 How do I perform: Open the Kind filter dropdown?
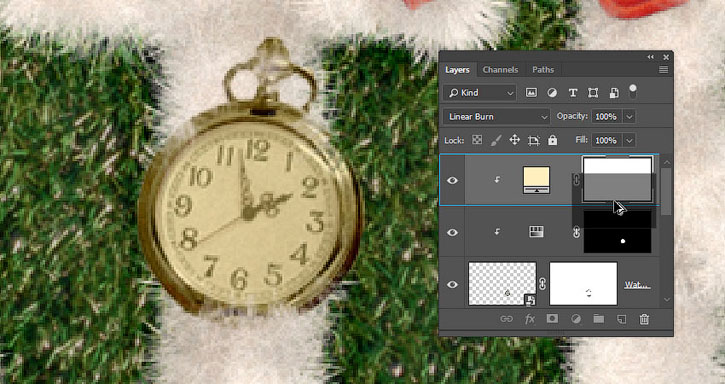[x=479, y=93]
